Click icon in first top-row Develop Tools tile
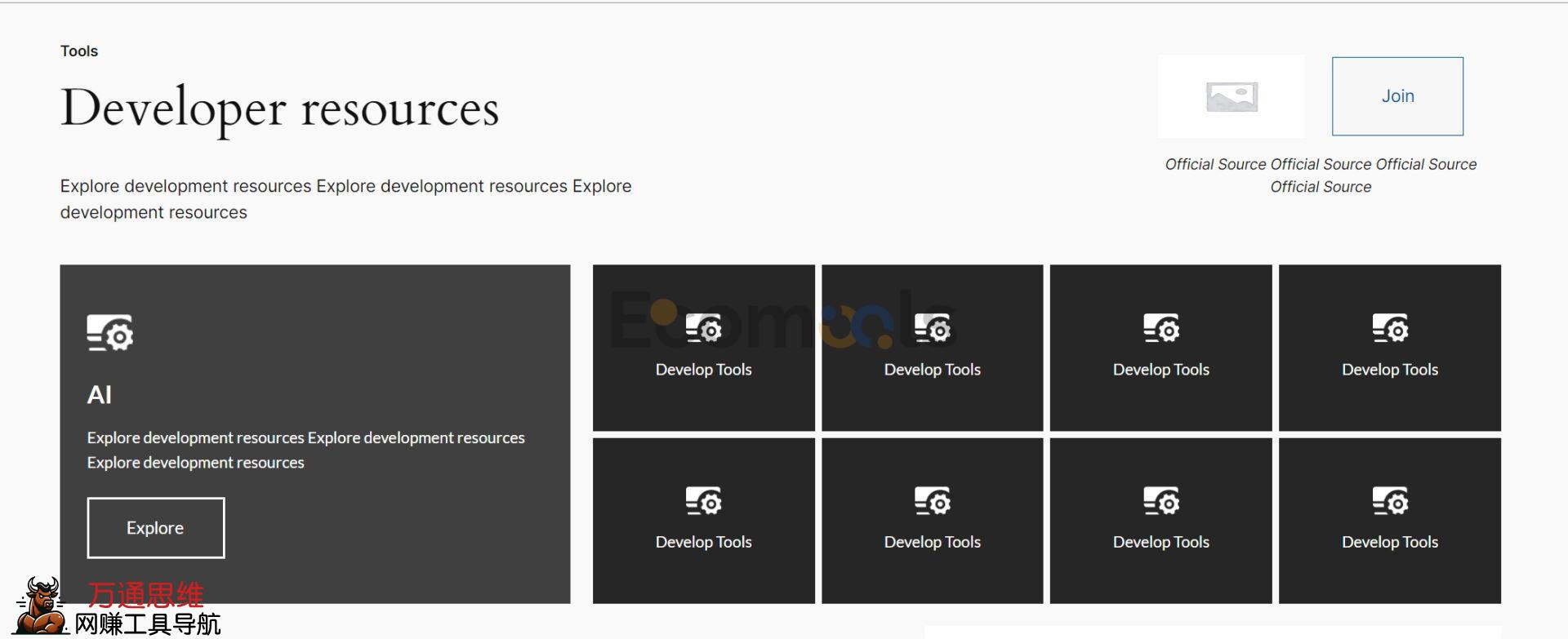 tap(703, 329)
